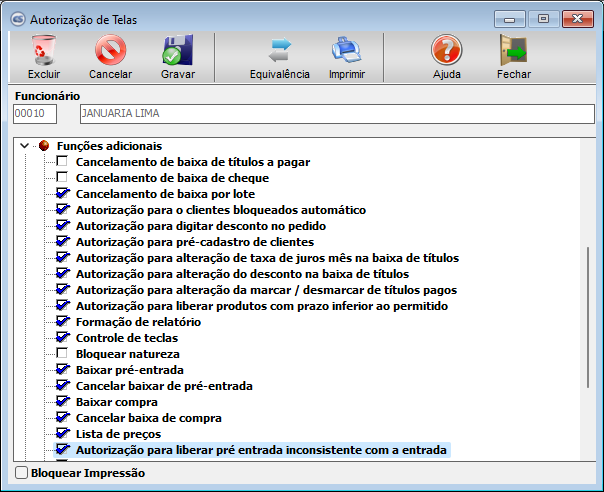Viewport: 604px width, 492px height.
Task: Collapse the Funções adicionais tree node
Action: pyautogui.click(x=24, y=146)
